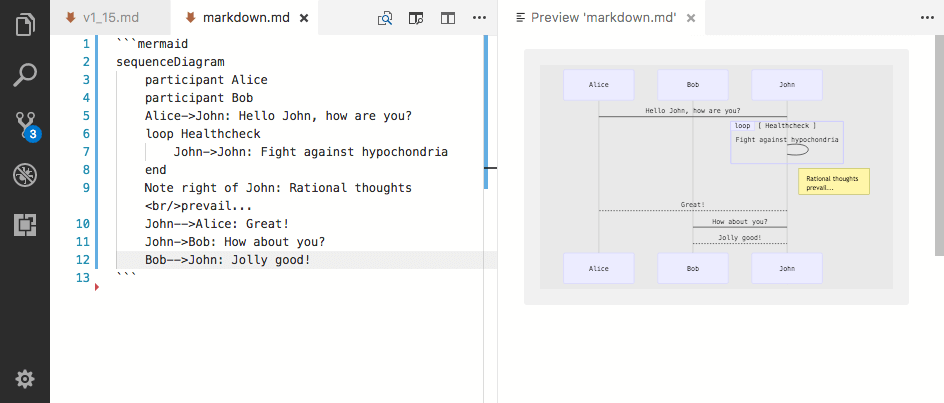Click line number 1 in the gutter
Image resolution: width=944 pixels, height=403 pixels.
[85, 43]
